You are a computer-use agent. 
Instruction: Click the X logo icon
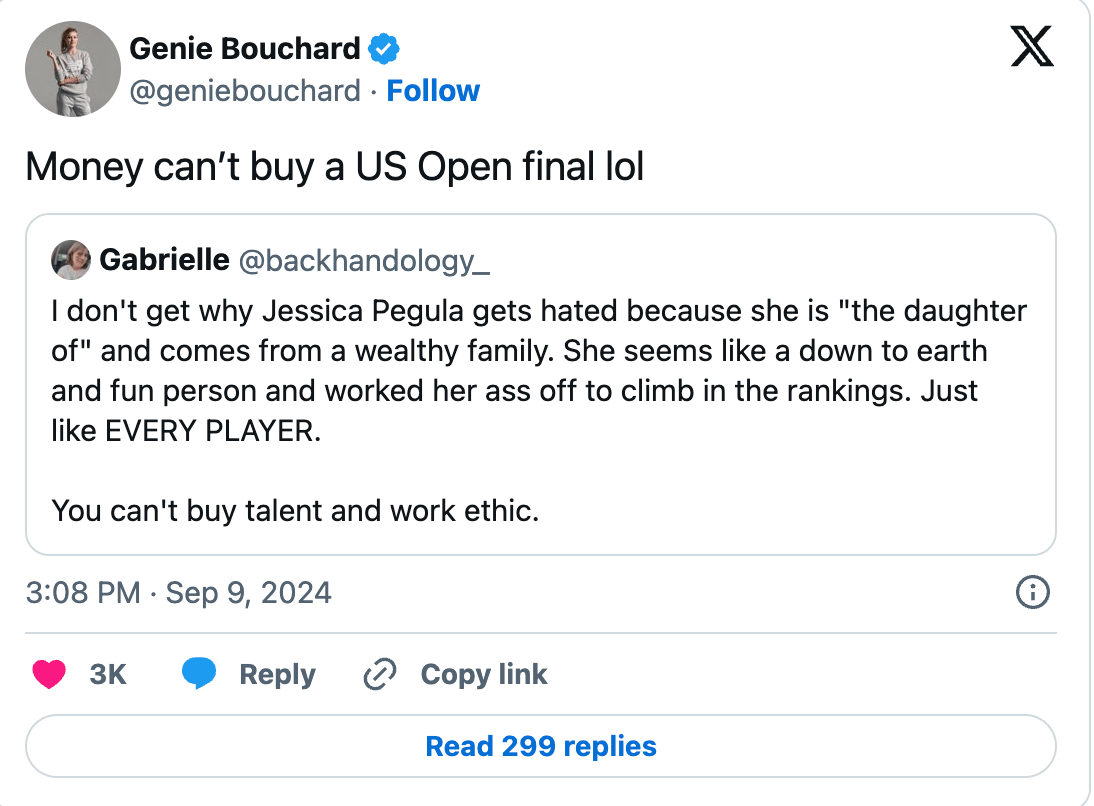[x=1032, y=46]
